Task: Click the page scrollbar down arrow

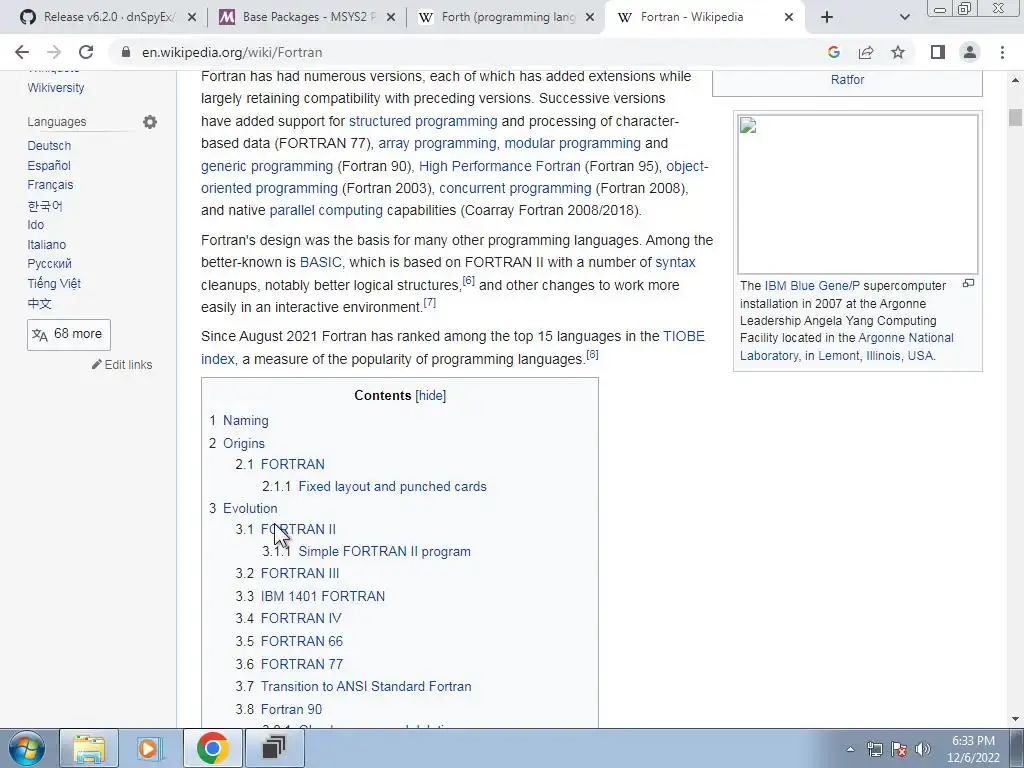Action: (1015, 720)
